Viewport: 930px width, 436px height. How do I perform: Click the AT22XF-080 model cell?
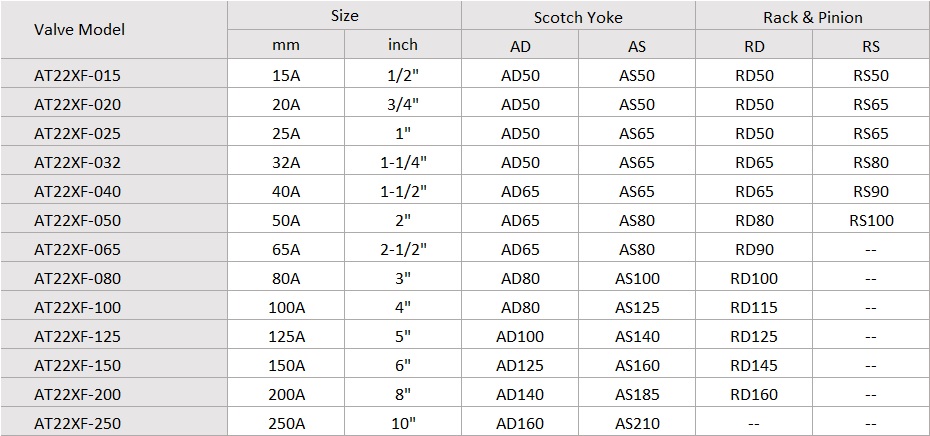tap(114, 279)
